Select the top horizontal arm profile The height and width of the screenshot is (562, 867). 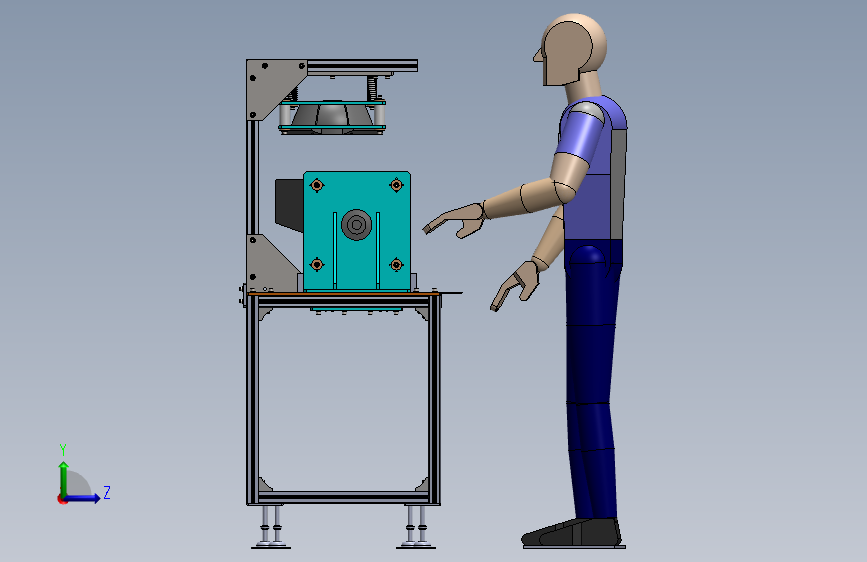[362, 66]
